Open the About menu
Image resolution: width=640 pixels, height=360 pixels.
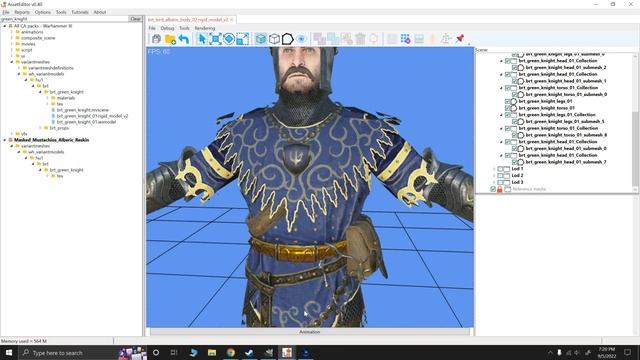click(x=100, y=12)
